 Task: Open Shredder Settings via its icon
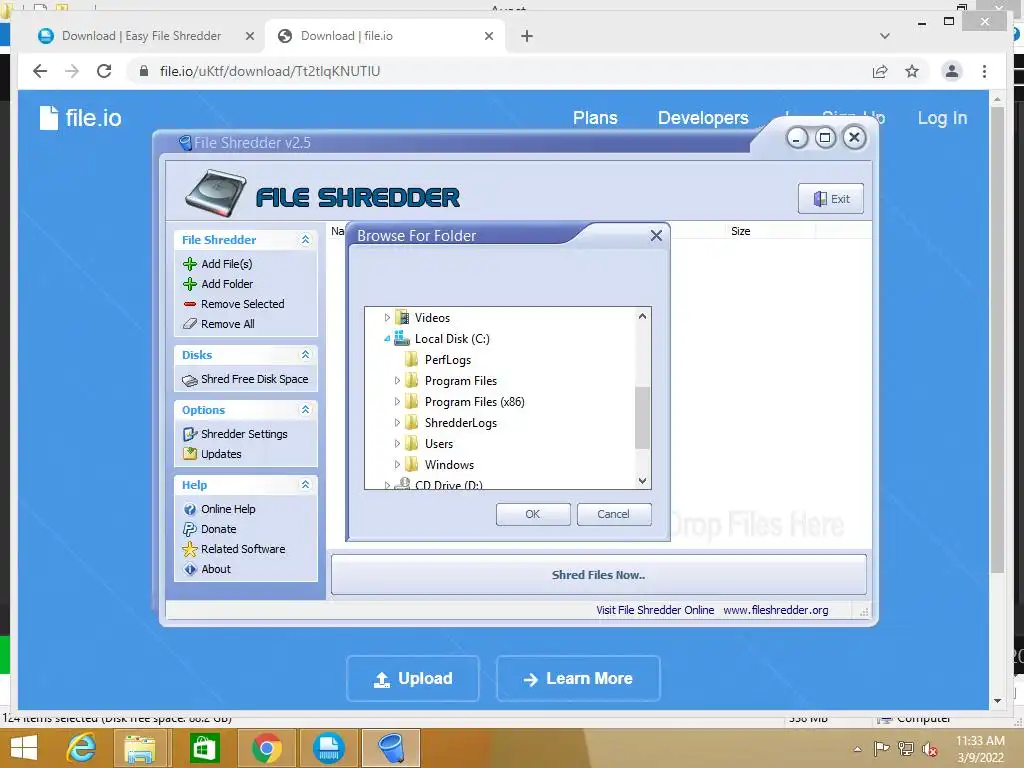tap(189, 434)
